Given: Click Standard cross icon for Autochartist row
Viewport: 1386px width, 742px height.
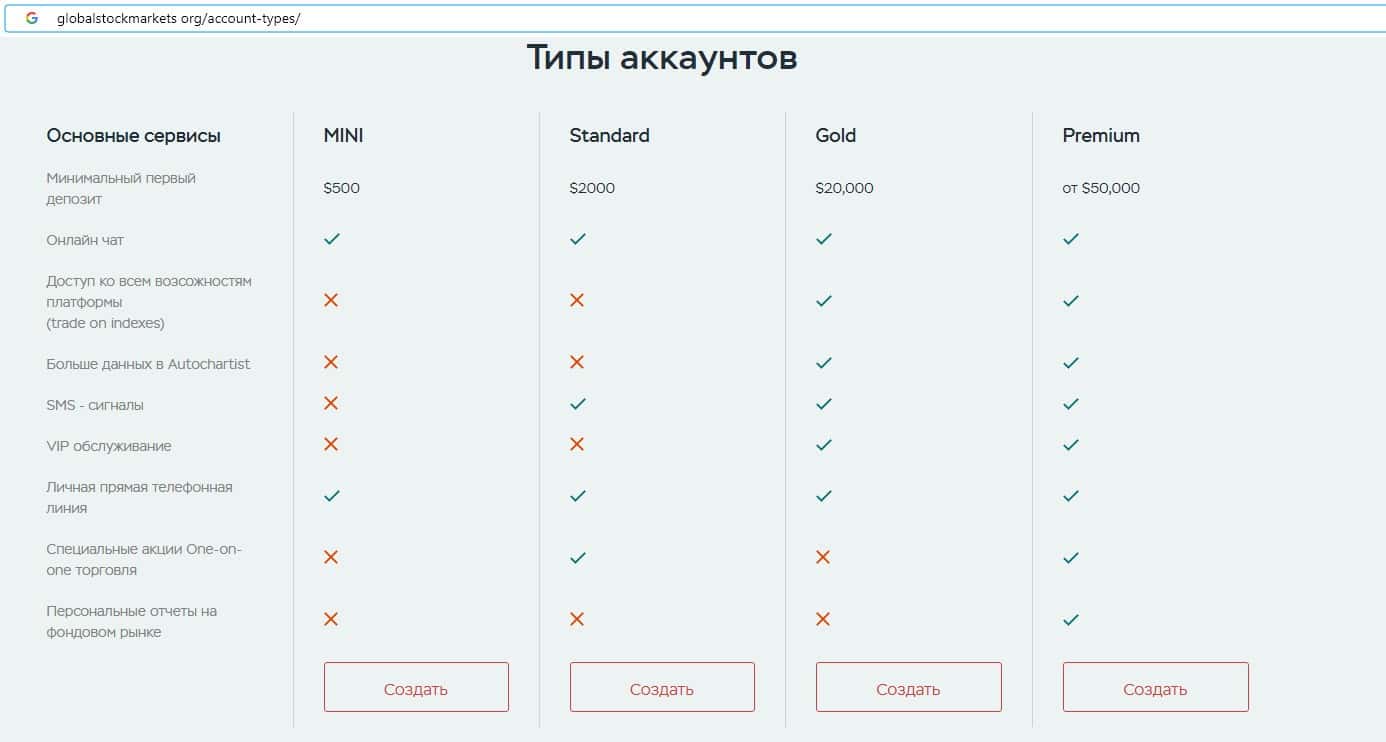Looking at the screenshot, I should click(577, 362).
